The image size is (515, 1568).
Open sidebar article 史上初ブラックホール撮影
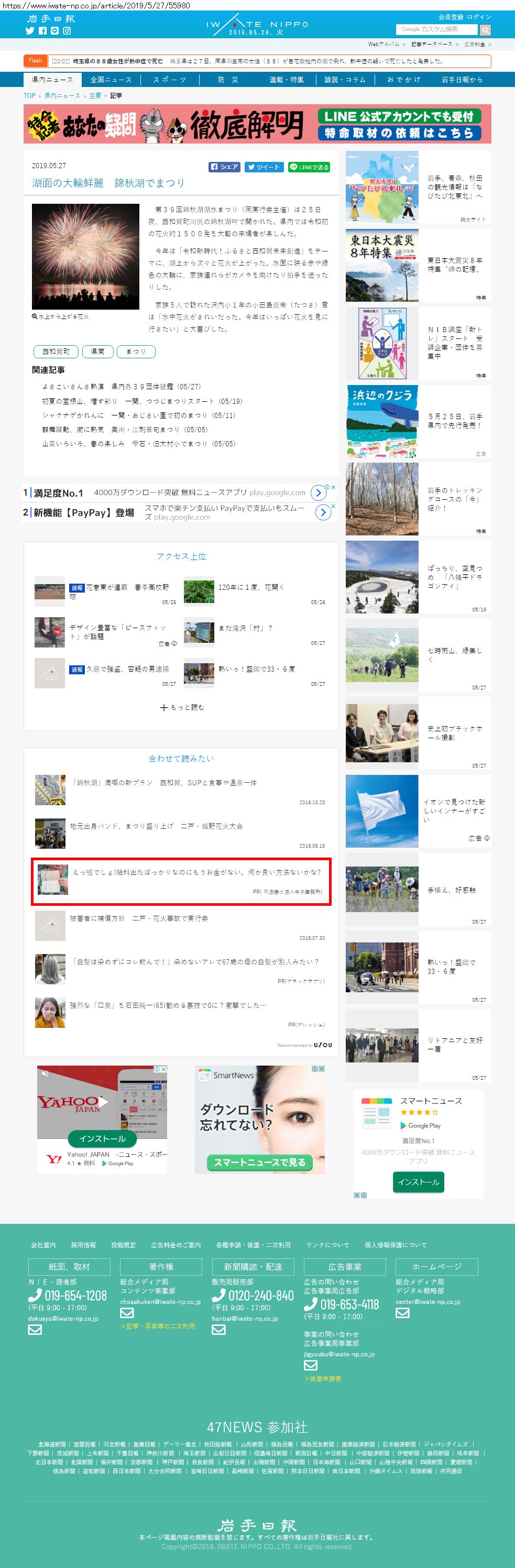pos(455,732)
